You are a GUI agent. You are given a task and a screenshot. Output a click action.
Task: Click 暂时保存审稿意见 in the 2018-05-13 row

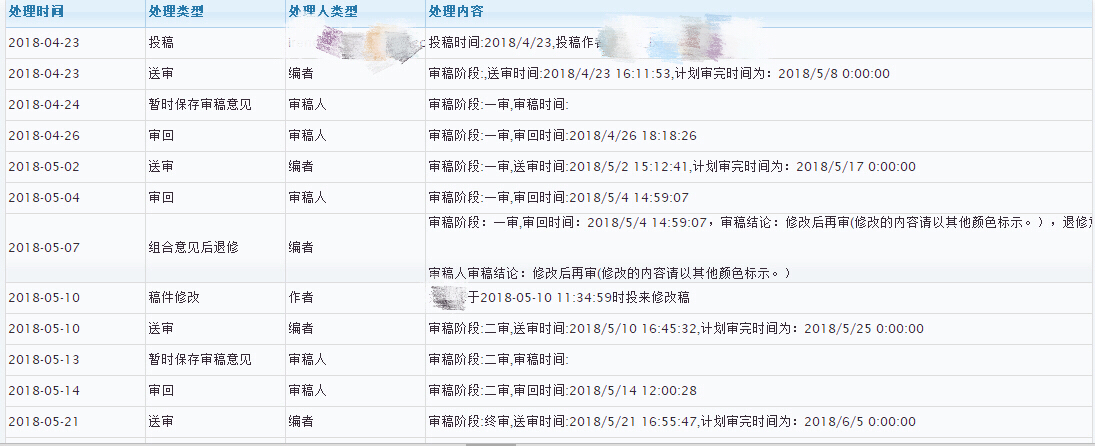(x=200, y=359)
